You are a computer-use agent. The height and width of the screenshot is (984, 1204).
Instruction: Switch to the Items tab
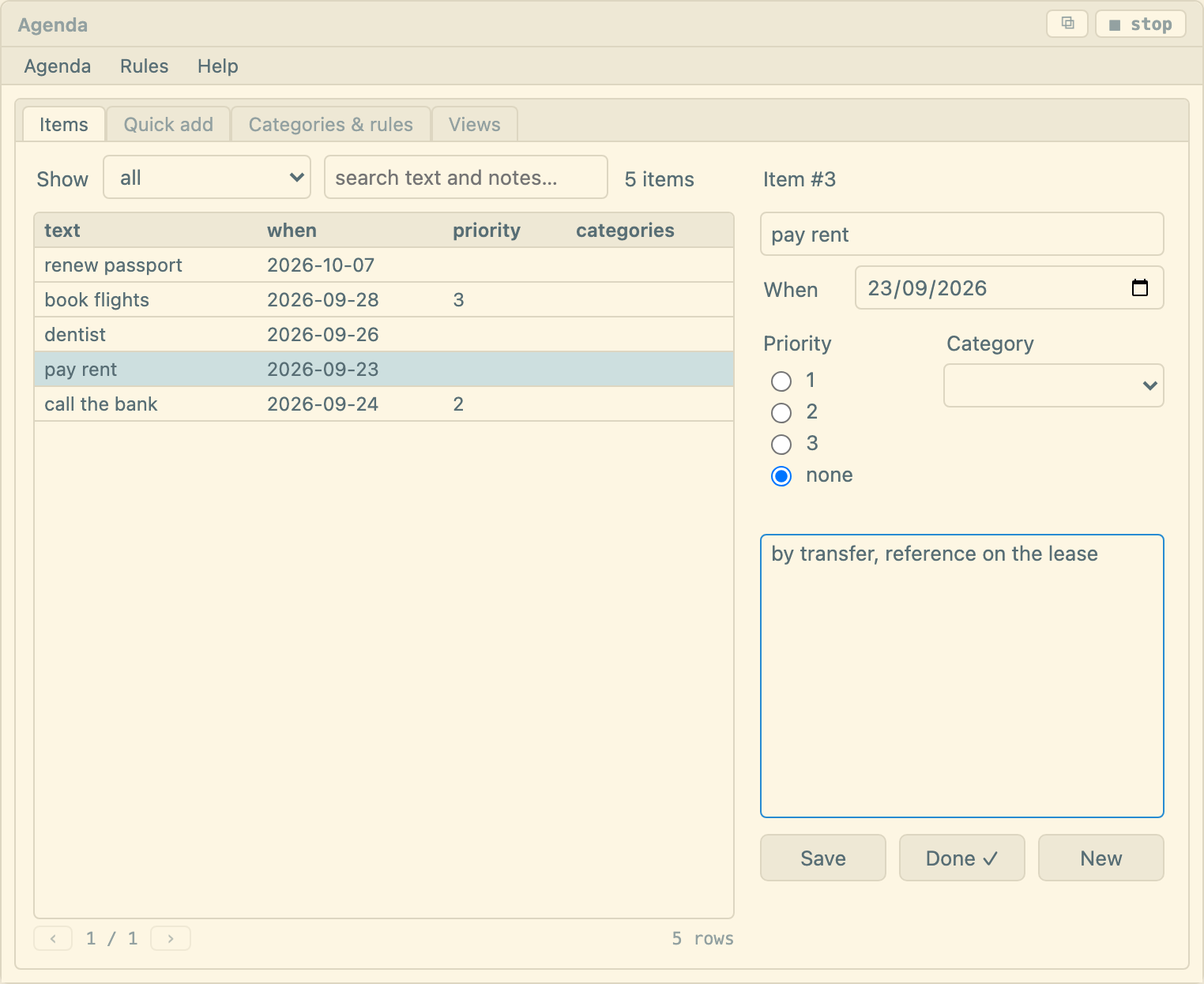[x=64, y=125]
